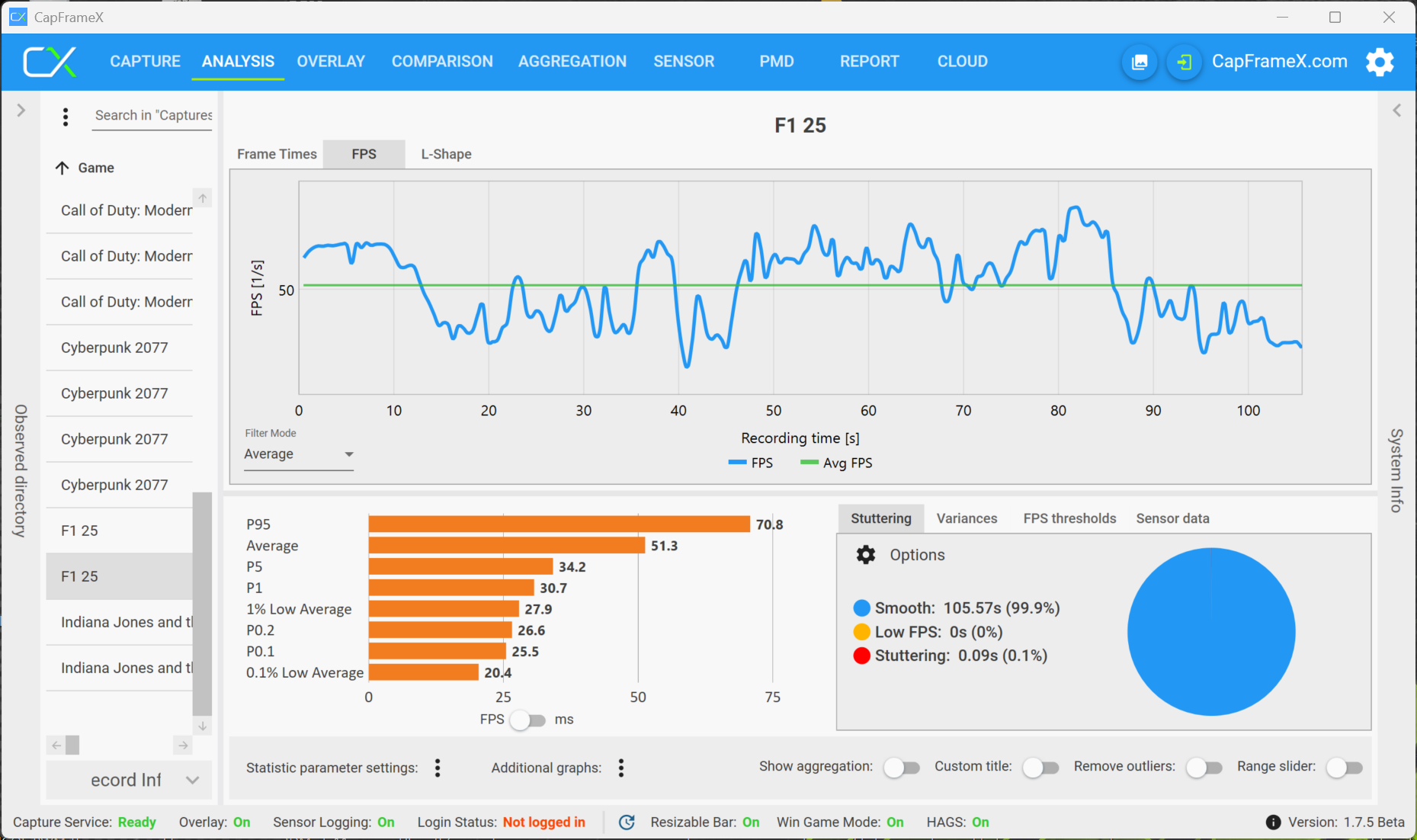Switch to the COMPARISON tab
1417x840 pixels.
[442, 62]
